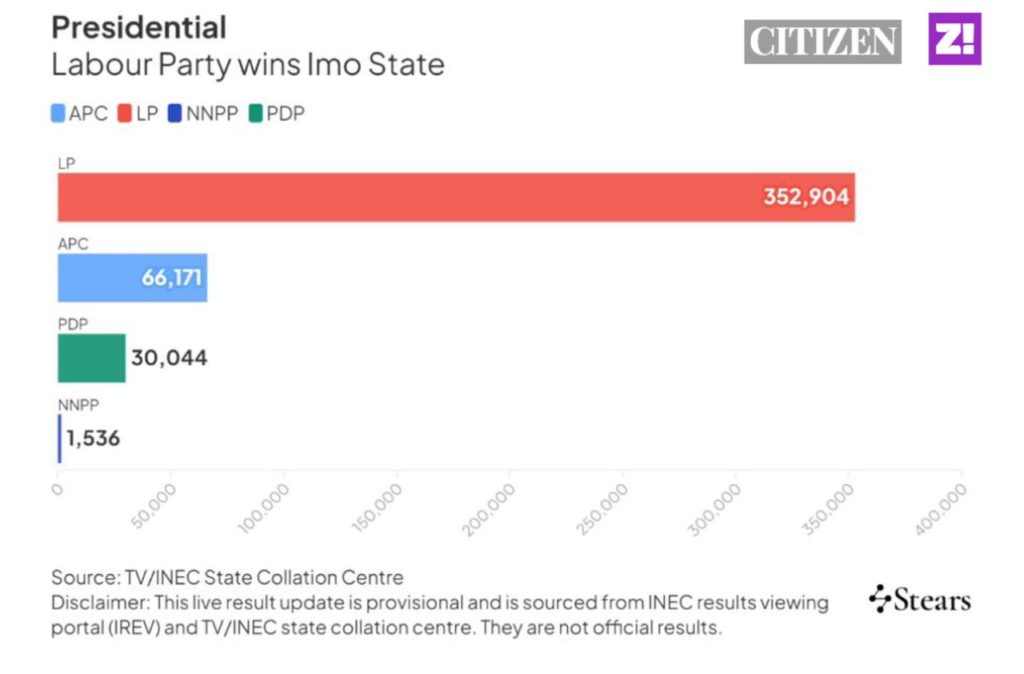Click the 352,904 value label
Image resolution: width=1024 pixels, height=674 pixels.
pos(806,197)
